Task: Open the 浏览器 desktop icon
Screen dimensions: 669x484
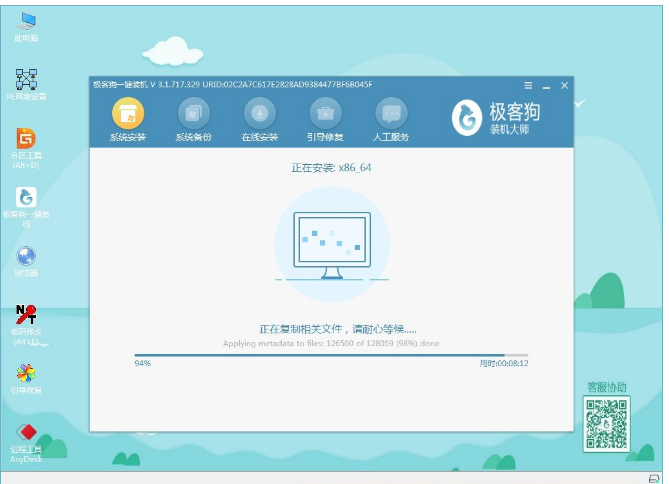Action: click(26, 257)
